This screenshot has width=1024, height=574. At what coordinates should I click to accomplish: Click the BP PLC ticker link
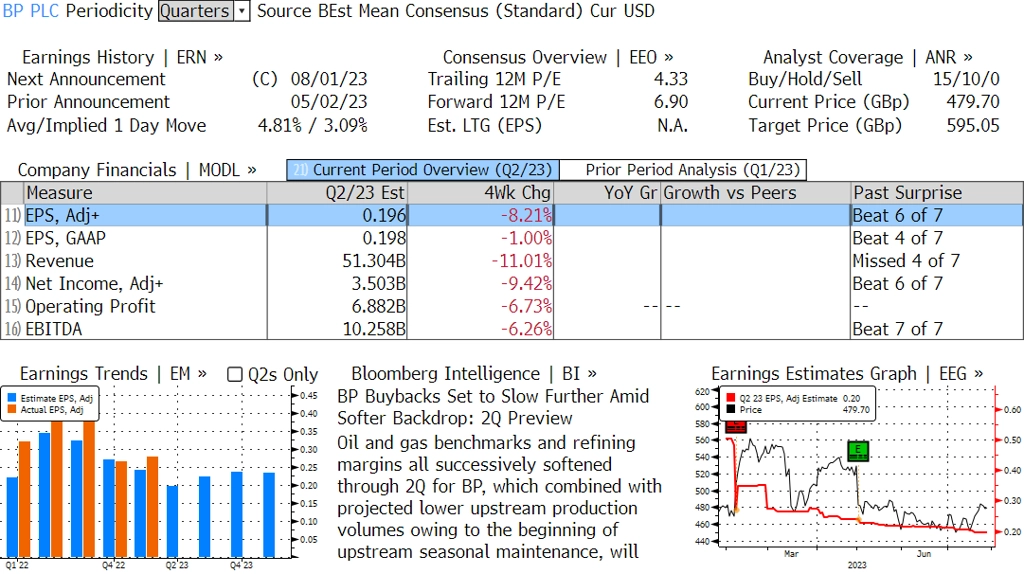[x=31, y=11]
